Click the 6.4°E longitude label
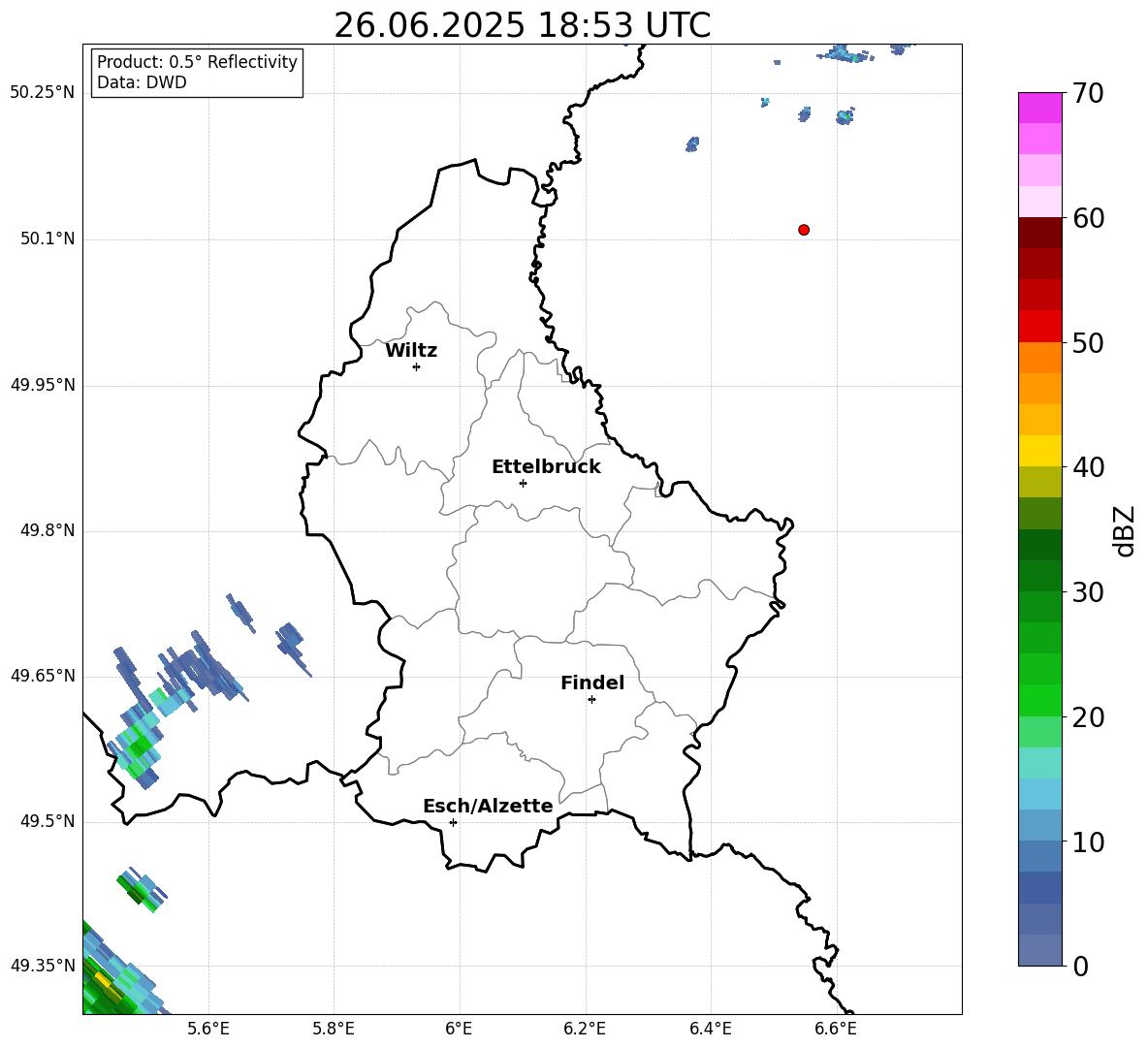Viewport: 1148px width, 1048px height. coord(710,1029)
